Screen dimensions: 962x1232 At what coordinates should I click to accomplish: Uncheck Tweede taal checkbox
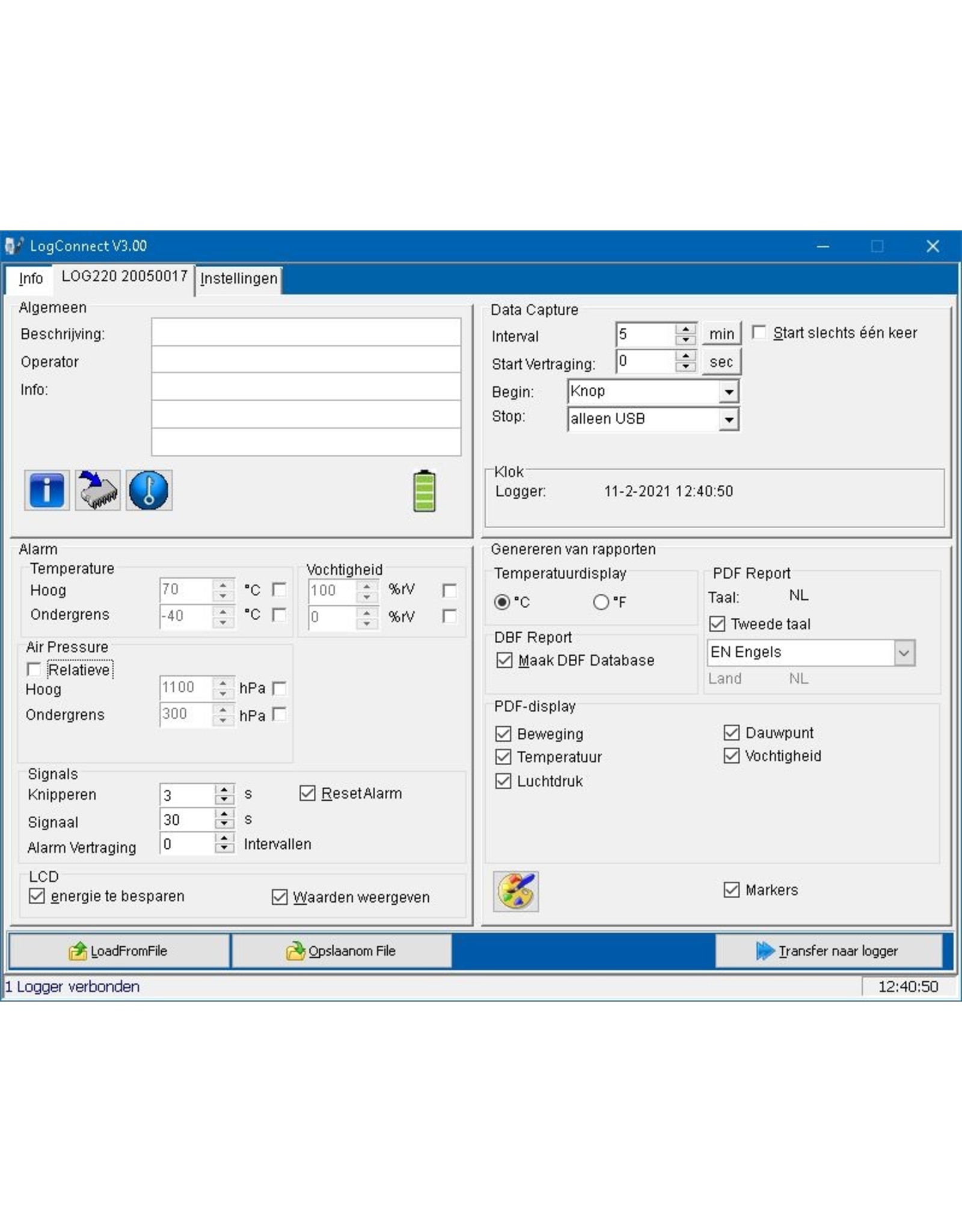(x=717, y=624)
